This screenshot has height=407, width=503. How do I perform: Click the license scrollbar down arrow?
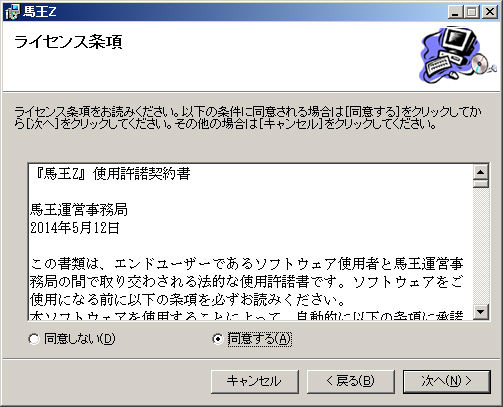pos(480,312)
